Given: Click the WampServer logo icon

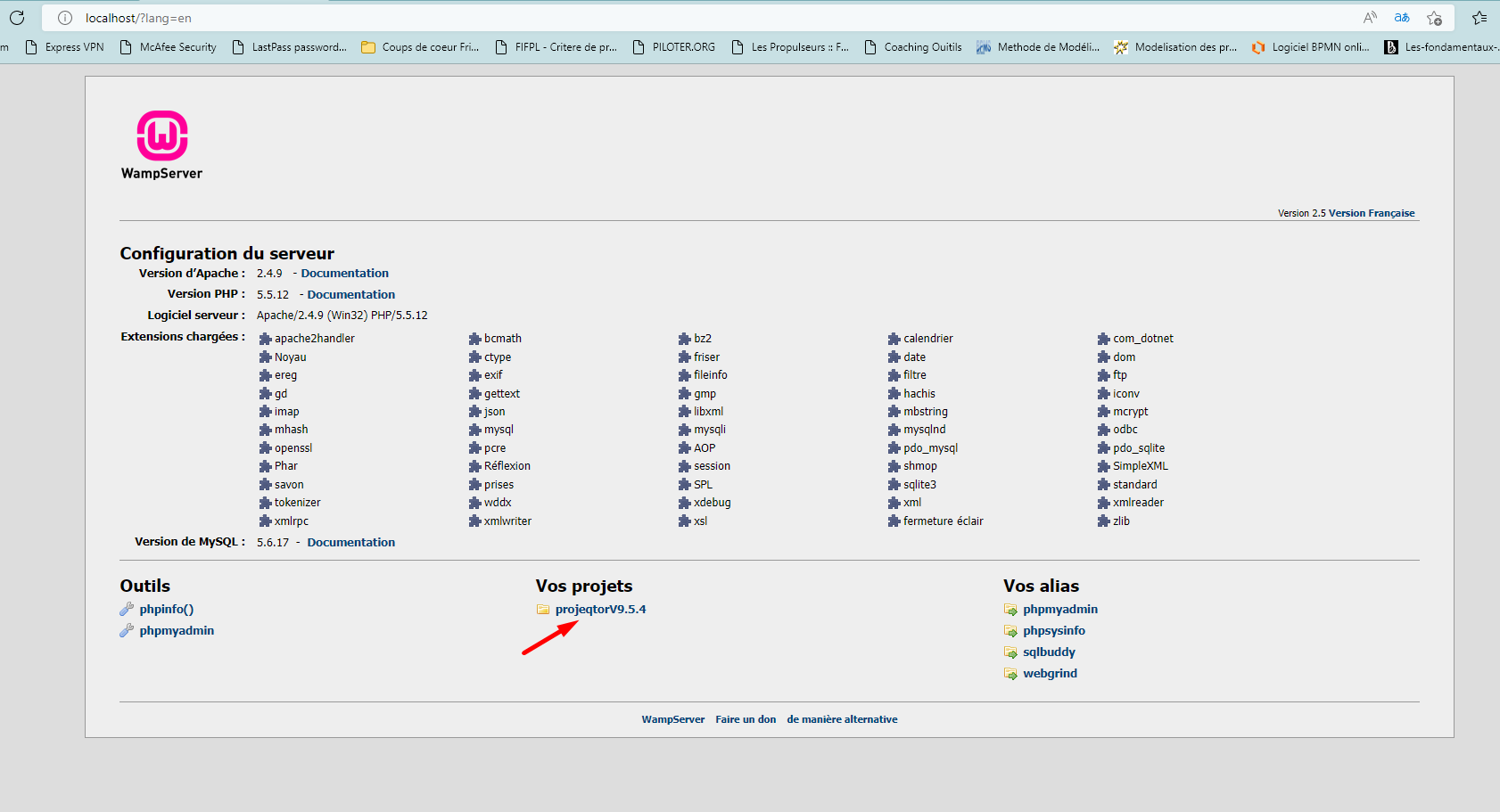Looking at the screenshot, I should click(x=161, y=136).
